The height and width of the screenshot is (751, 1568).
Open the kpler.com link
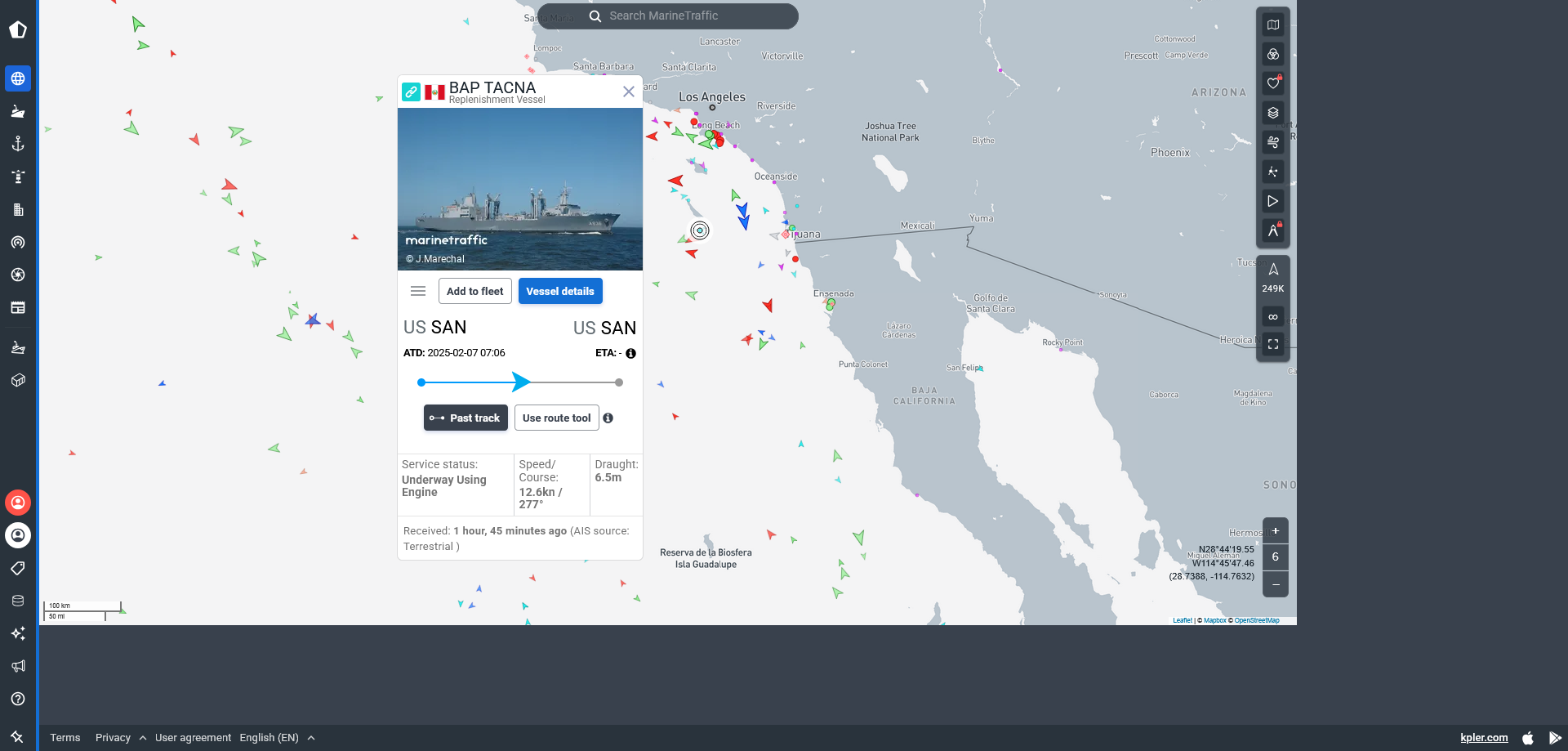(1484, 737)
